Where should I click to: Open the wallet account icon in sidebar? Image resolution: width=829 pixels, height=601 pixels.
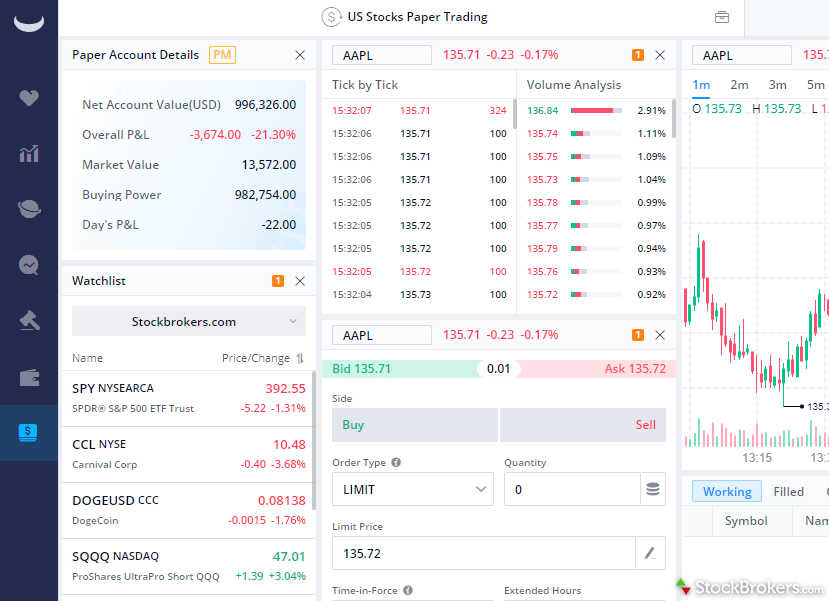(x=29, y=377)
